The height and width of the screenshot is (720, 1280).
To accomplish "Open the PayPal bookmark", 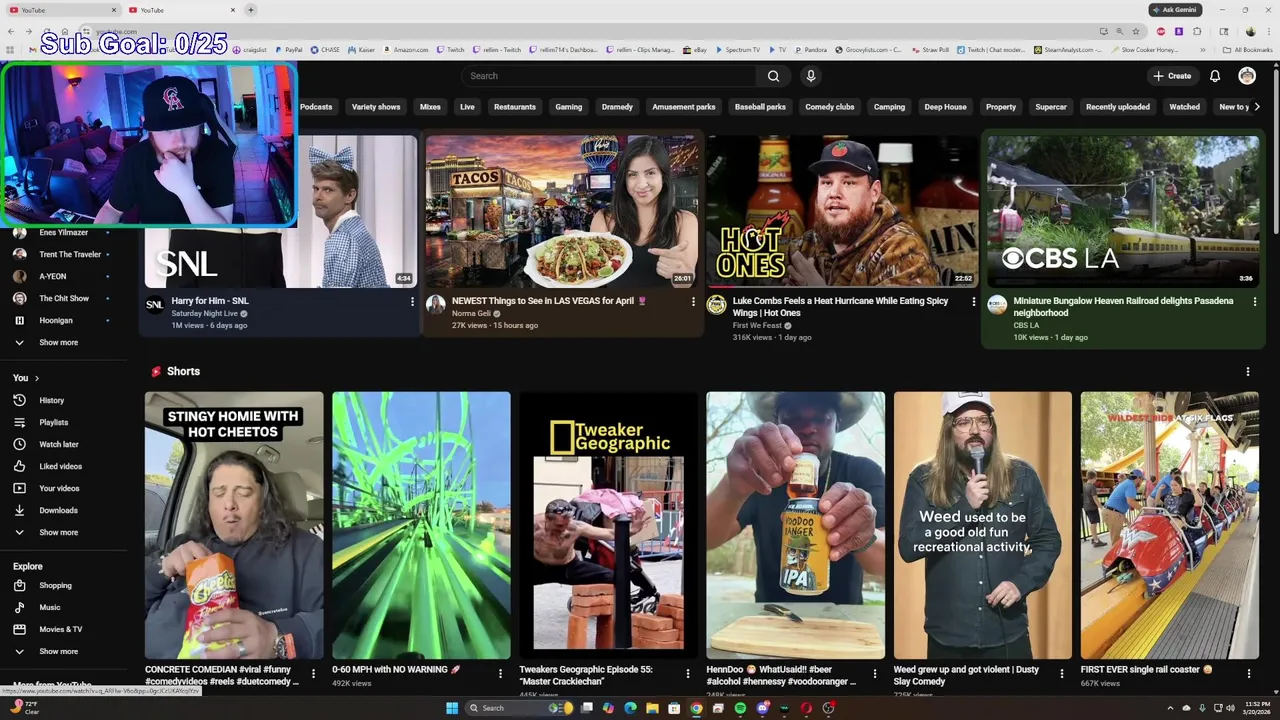I will 288,49.
